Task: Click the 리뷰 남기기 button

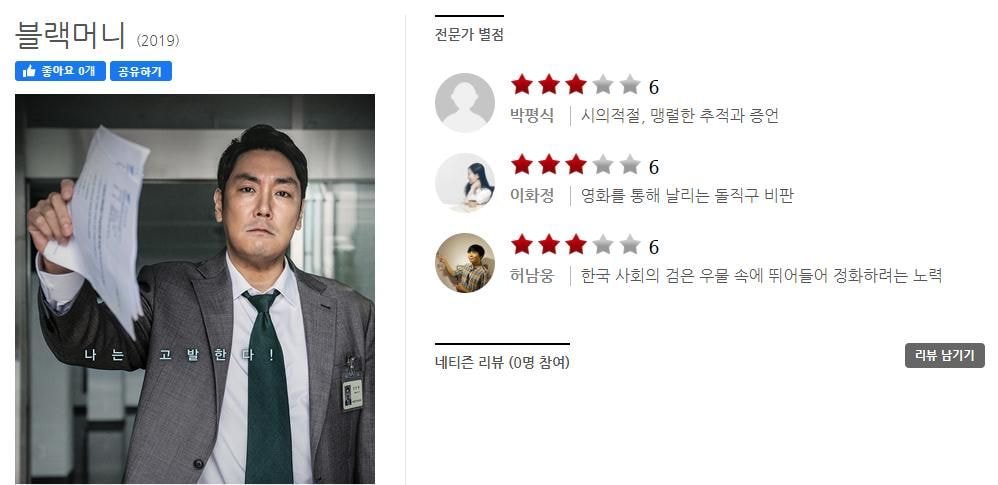Action: coord(945,356)
